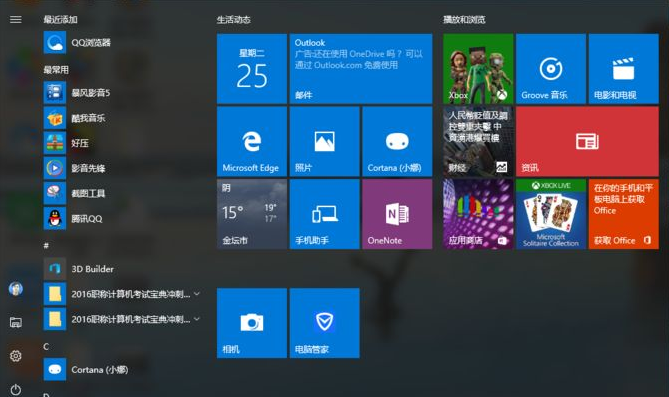Open the calendar tile showing 星期二 25
Image resolution: width=669 pixels, height=397 pixels.
point(252,69)
